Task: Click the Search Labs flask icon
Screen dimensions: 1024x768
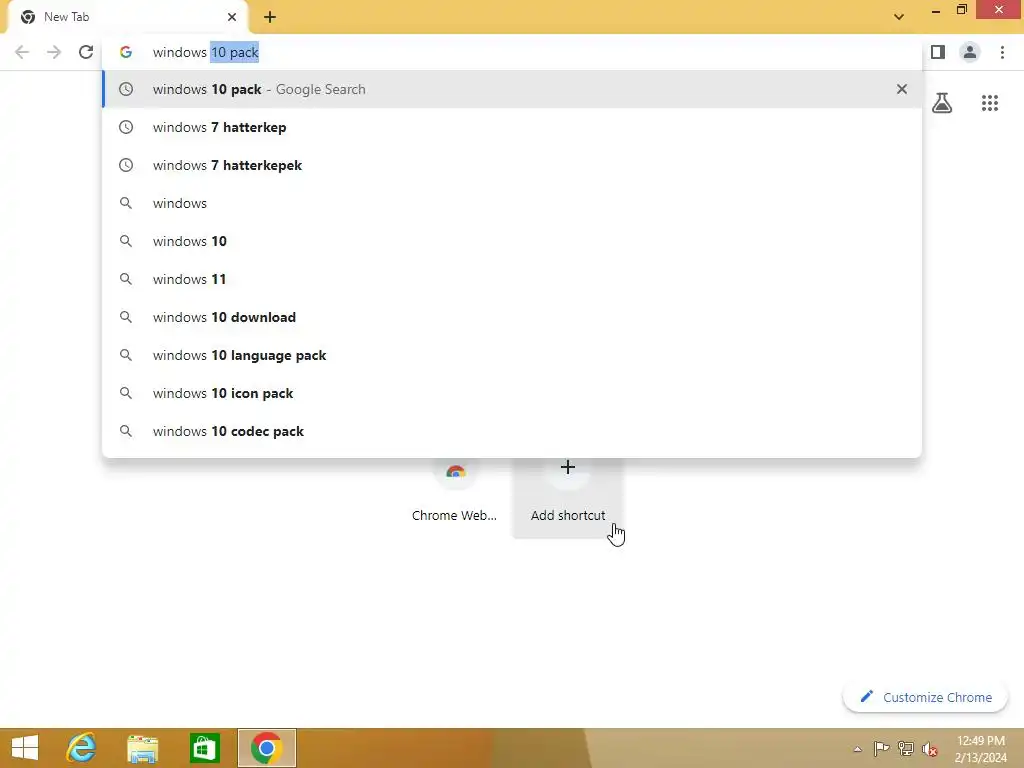Action: coord(942,103)
